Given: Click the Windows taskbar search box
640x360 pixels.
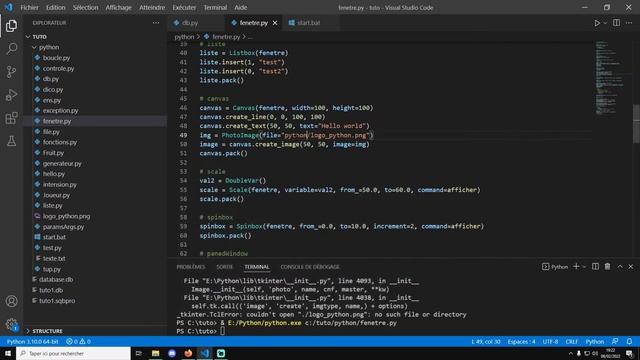Looking at the screenshot, I should click(73, 353).
